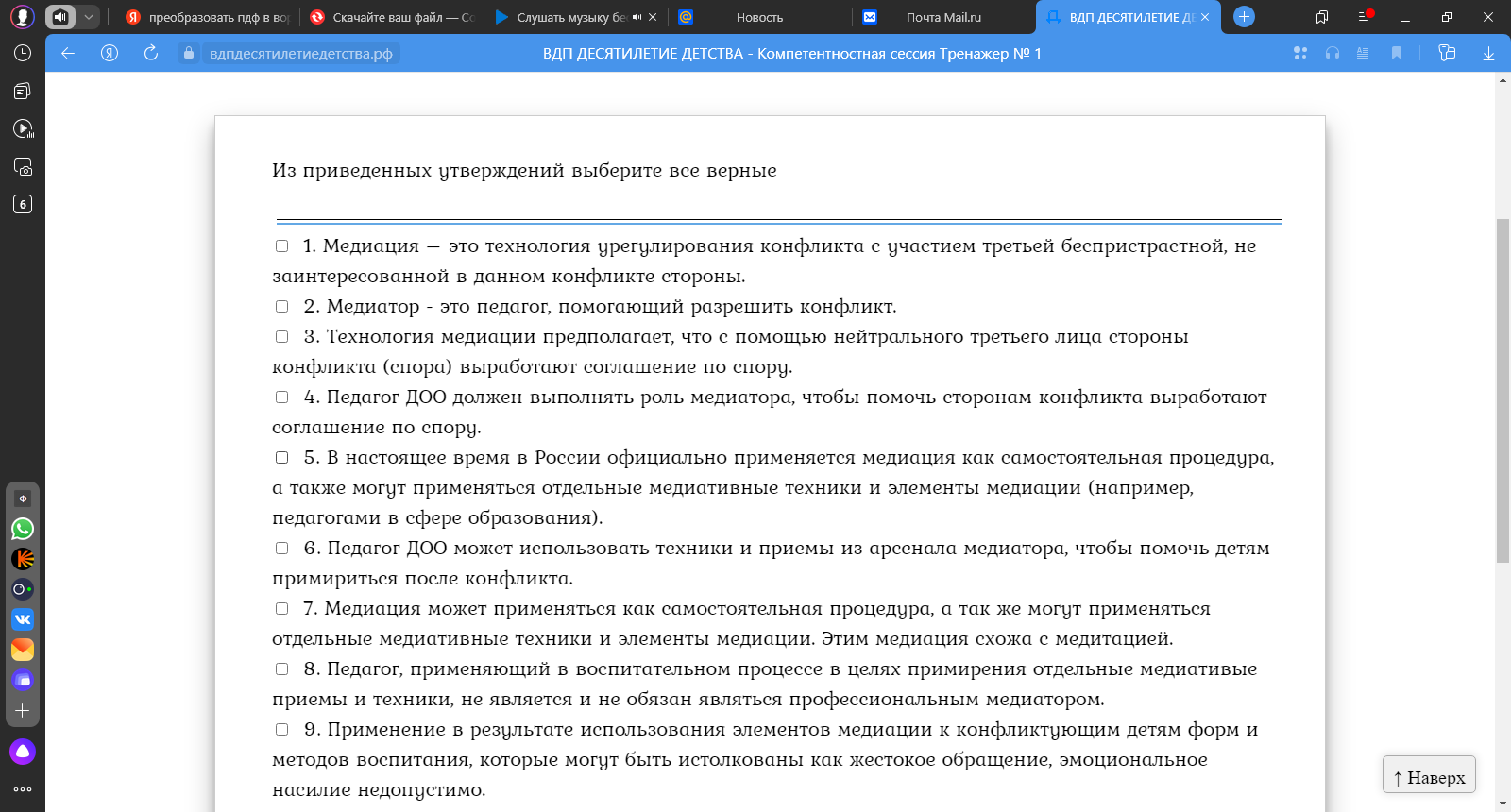1511x812 pixels.
Task: Check statement 3 about Технология медиации
Action: pos(281,336)
